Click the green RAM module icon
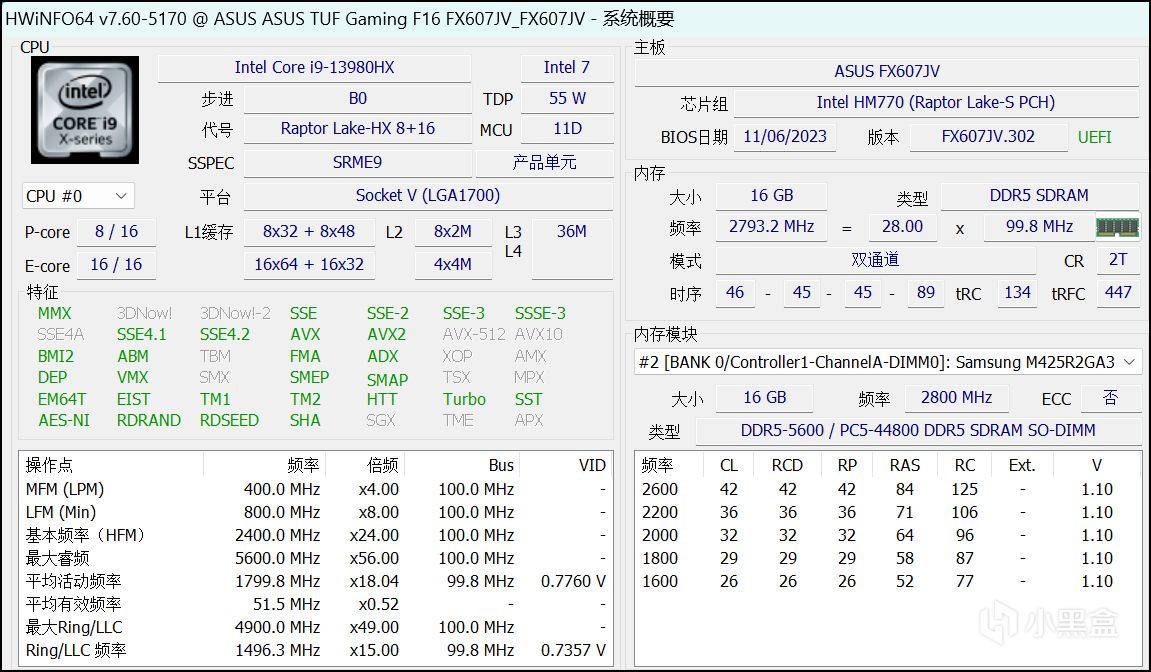The image size is (1151, 672). click(1117, 227)
